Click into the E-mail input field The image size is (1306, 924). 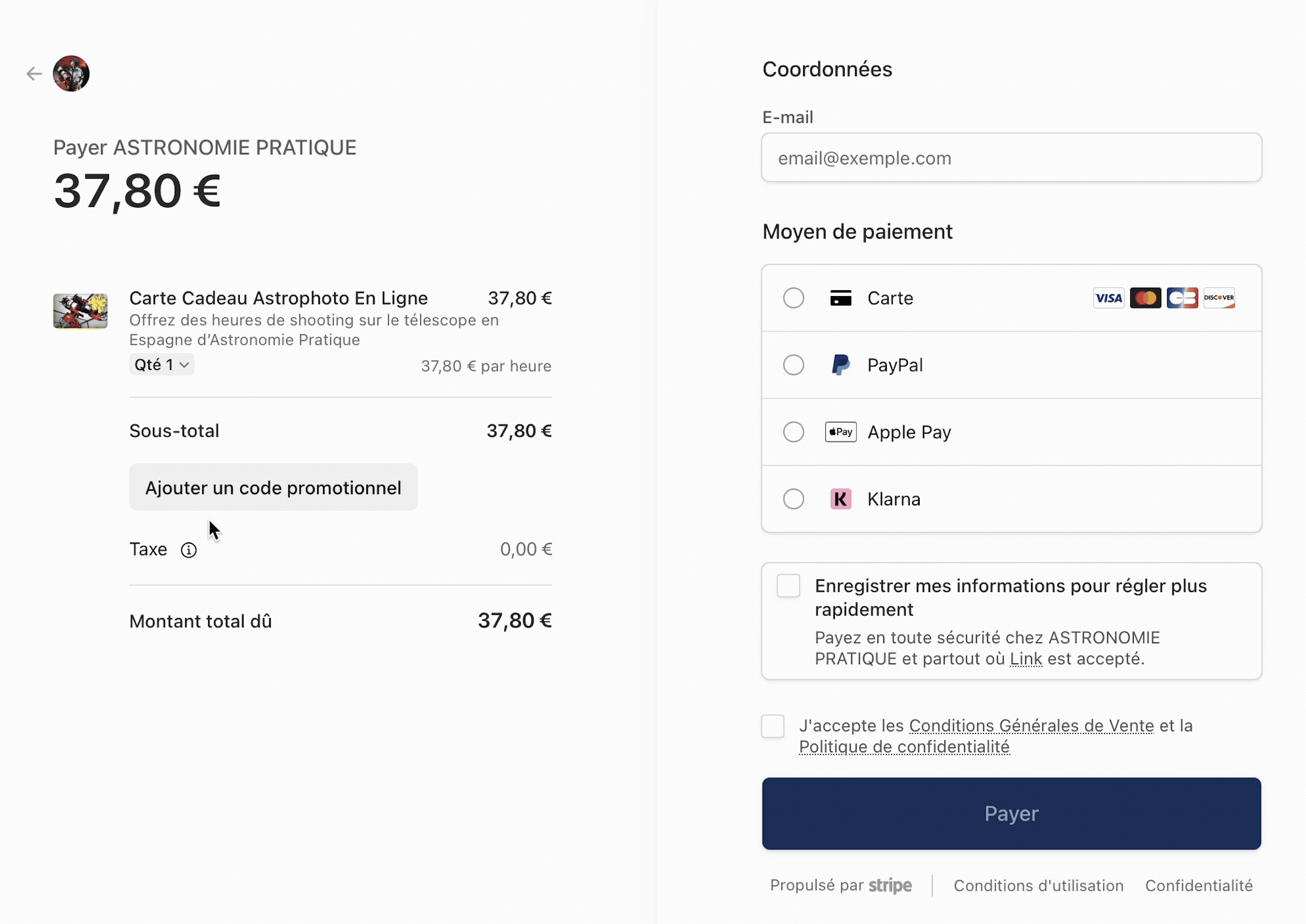pyautogui.click(x=1011, y=158)
